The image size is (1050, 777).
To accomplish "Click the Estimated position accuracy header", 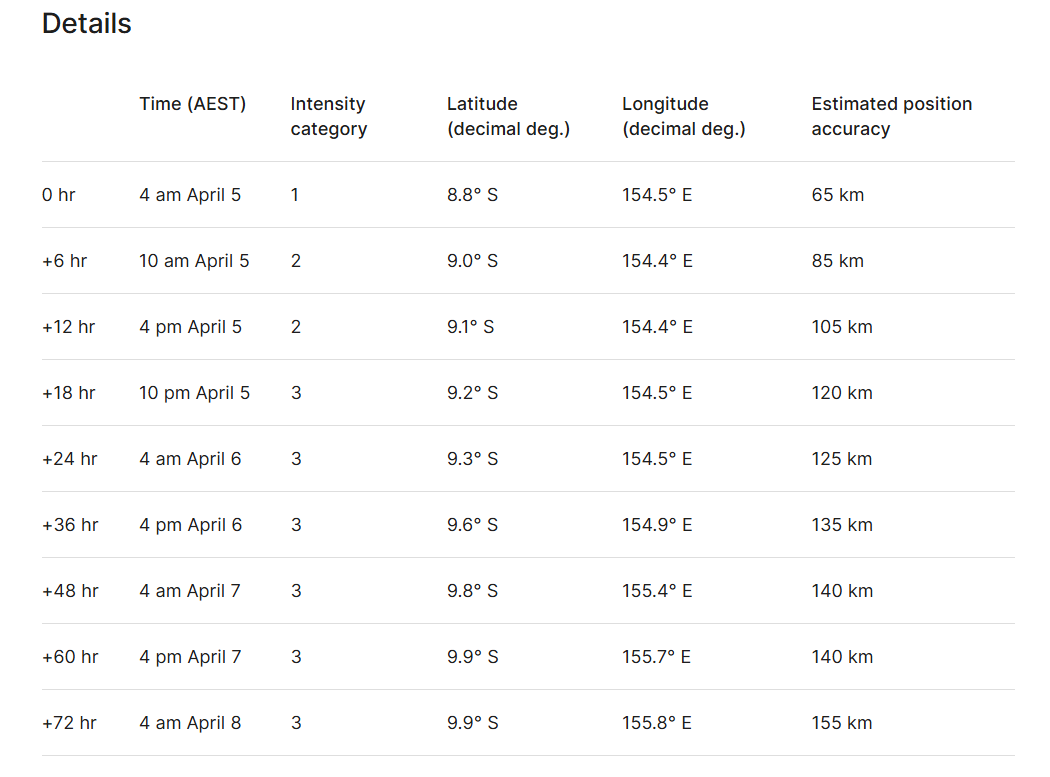I will click(x=891, y=116).
